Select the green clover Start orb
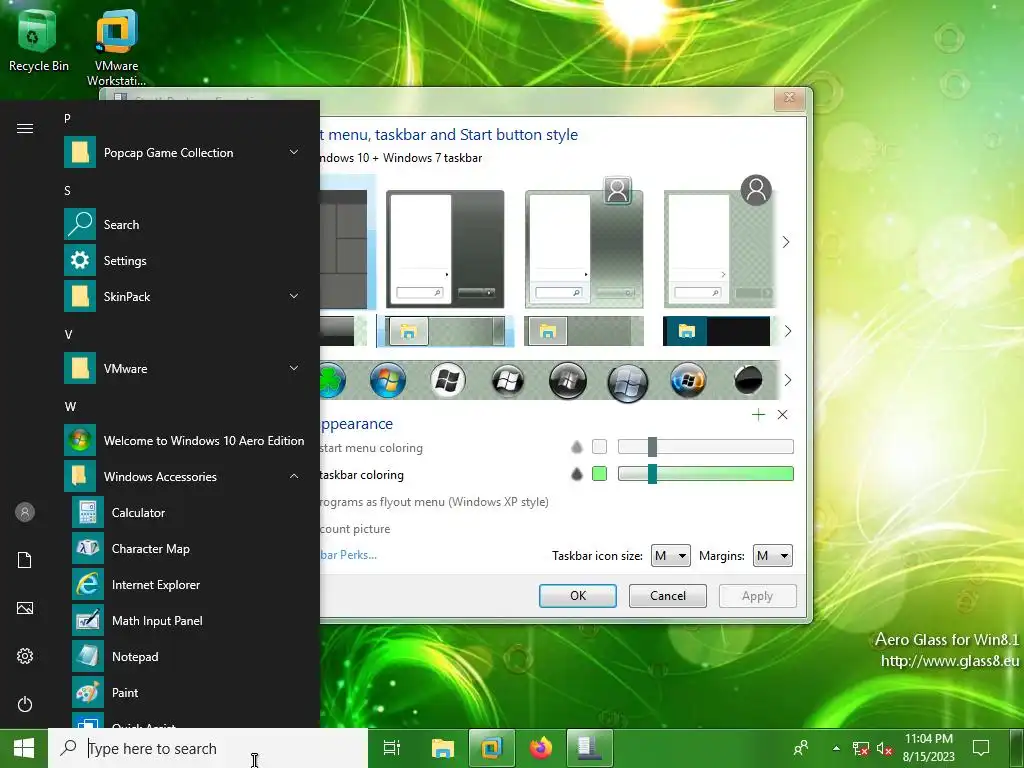 [332, 379]
